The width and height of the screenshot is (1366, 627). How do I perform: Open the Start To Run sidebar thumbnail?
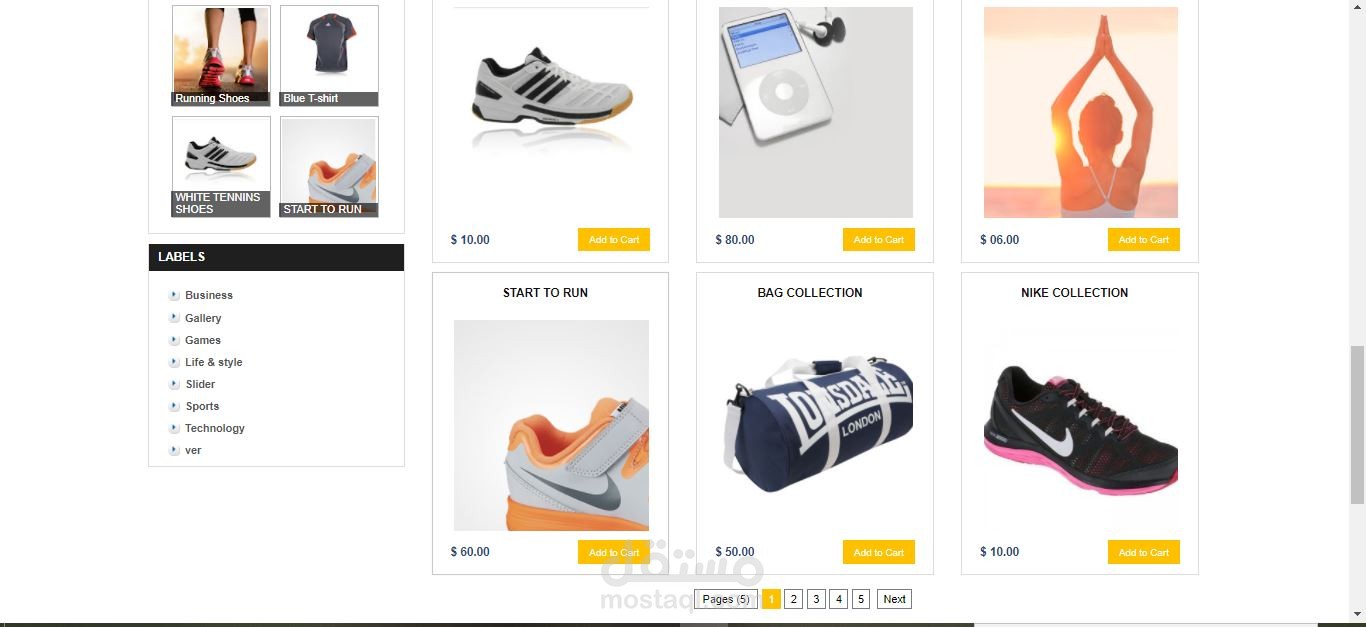[x=329, y=167]
